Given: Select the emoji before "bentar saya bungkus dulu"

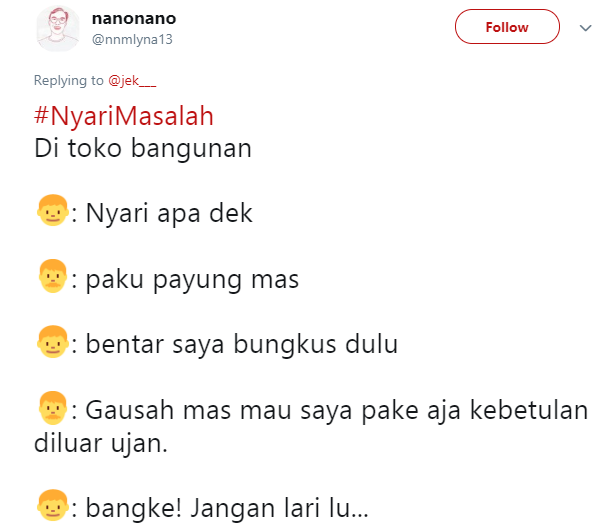Looking at the screenshot, I should click(x=50, y=343).
